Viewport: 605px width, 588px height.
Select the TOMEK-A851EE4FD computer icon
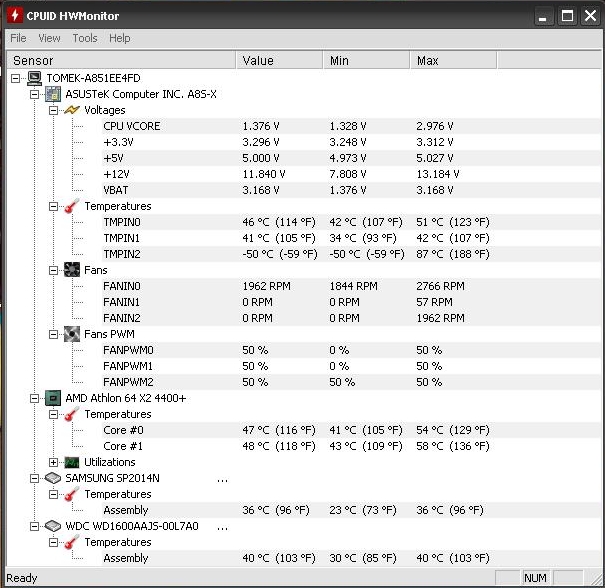(35, 78)
